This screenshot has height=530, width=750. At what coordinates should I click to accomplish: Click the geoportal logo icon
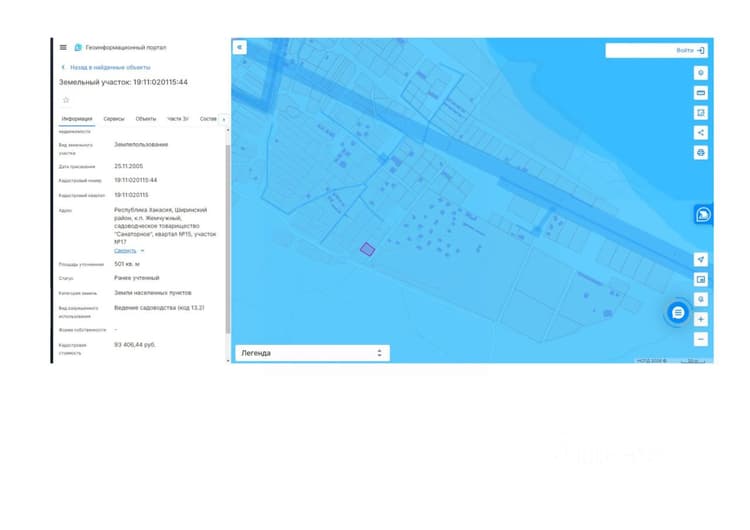[78, 47]
